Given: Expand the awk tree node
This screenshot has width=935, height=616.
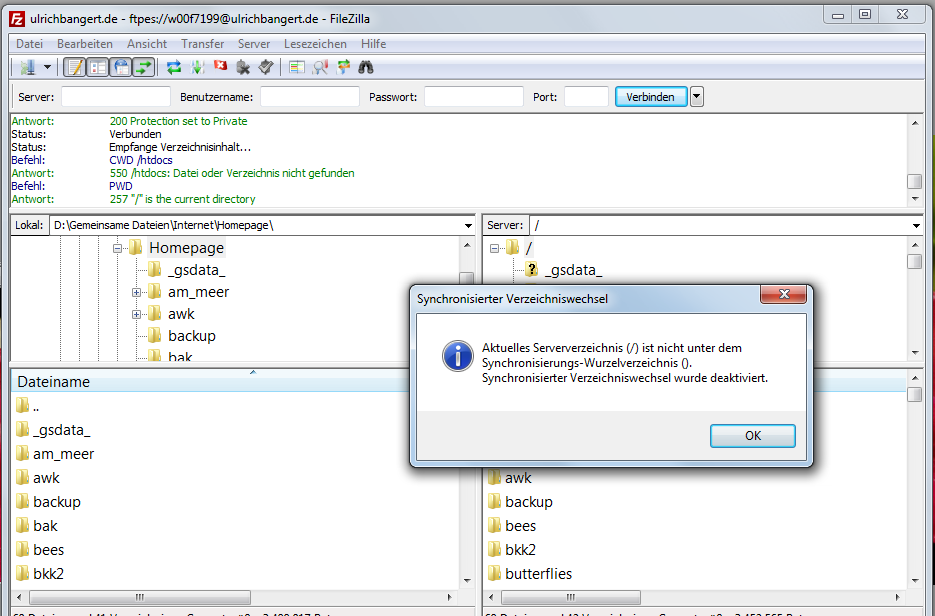Looking at the screenshot, I should point(137,314).
